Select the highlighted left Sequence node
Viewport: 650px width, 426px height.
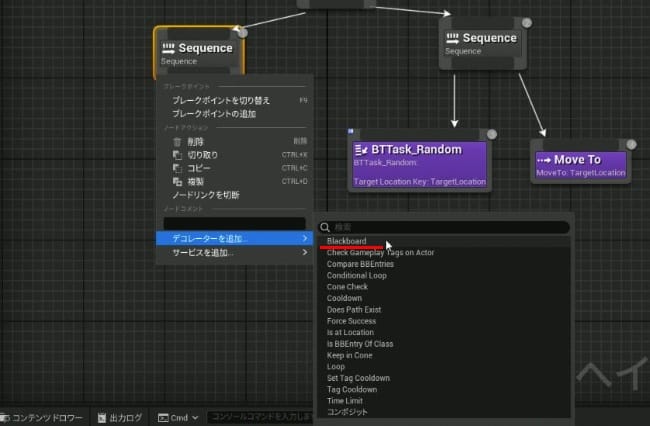tap(199, 53)
